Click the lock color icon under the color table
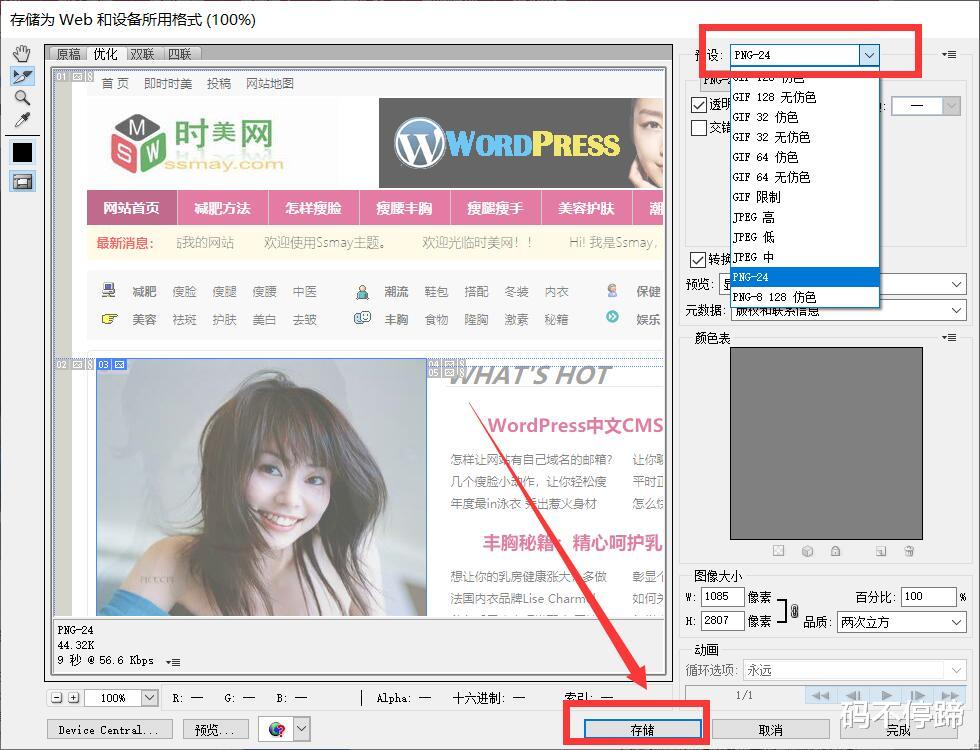This screenshot has width=980, height=750. [836, 551]
